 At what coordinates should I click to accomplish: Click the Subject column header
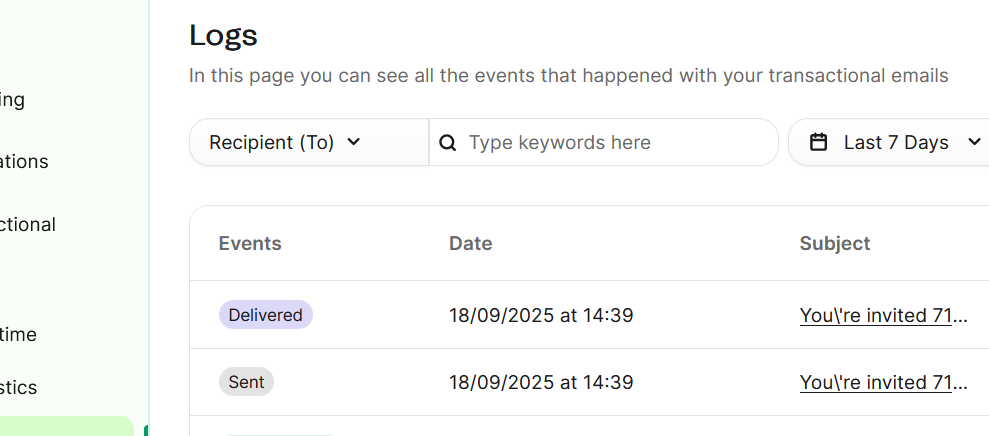835,243
